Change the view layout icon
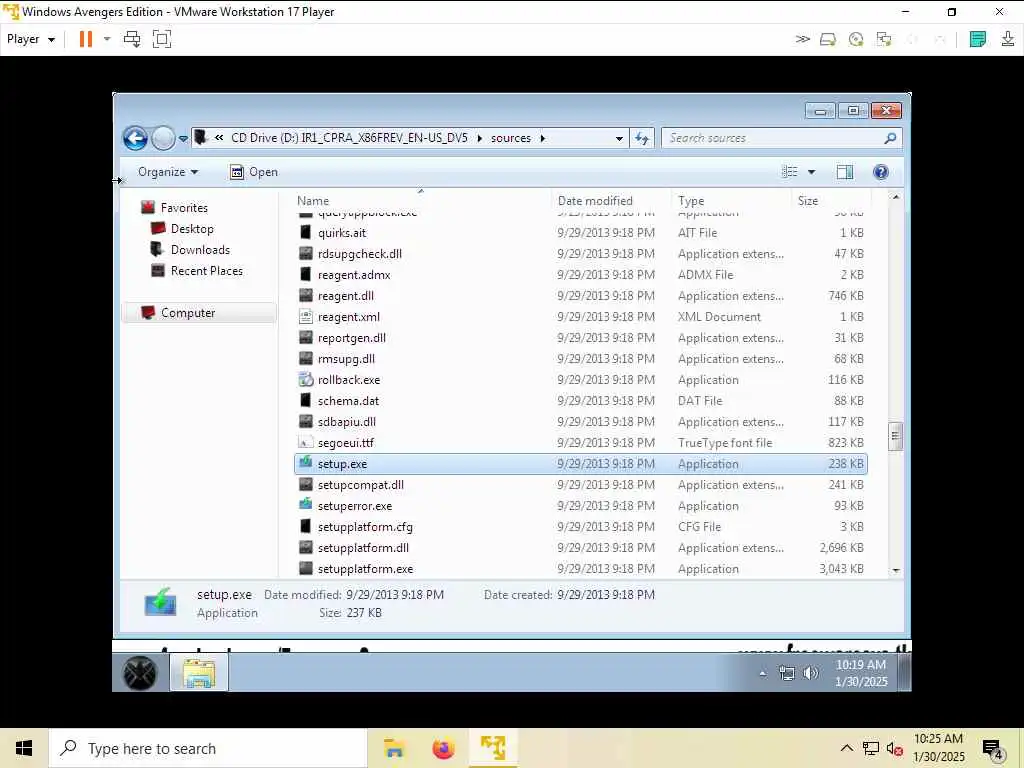 [790, 172]
